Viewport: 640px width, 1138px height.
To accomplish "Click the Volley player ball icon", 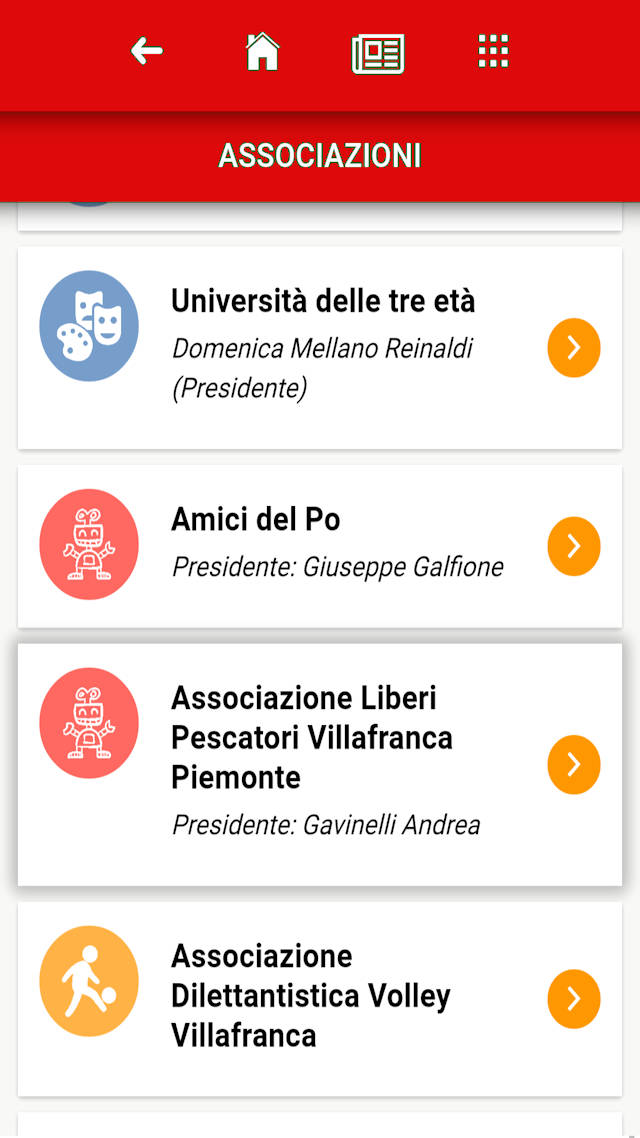I will pyautogui.click(x=89, y=983).
